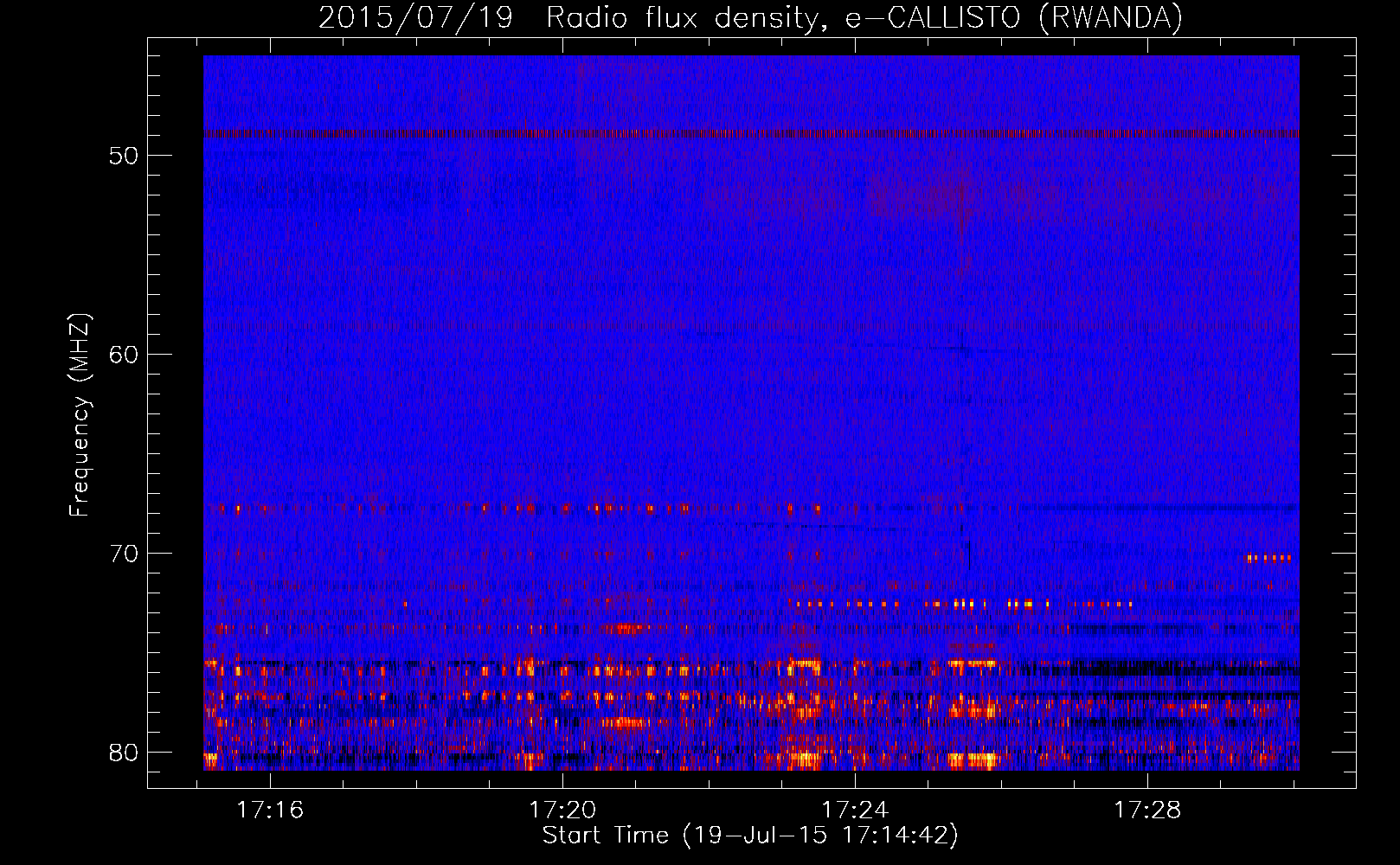1400x865 pixels.
Task: Click the 80 frequency tick label
Action: [x=125, y=753]
